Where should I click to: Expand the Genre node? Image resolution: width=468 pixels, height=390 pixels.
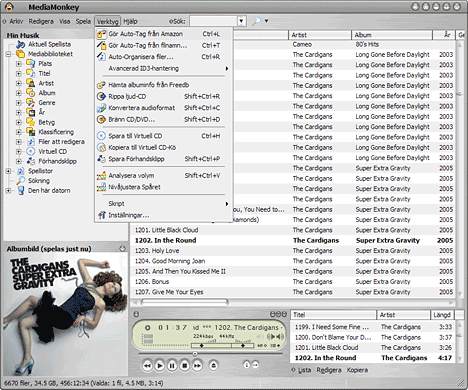click(19, 103)
